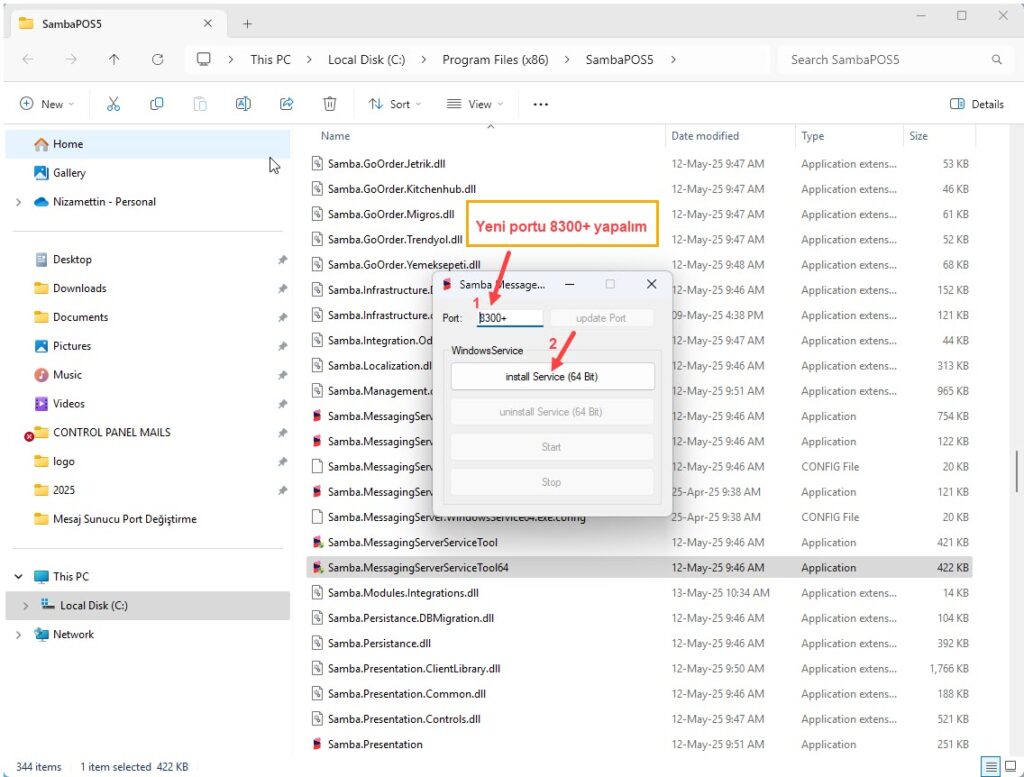Click the search magnifier icon

tap(997, 59)
